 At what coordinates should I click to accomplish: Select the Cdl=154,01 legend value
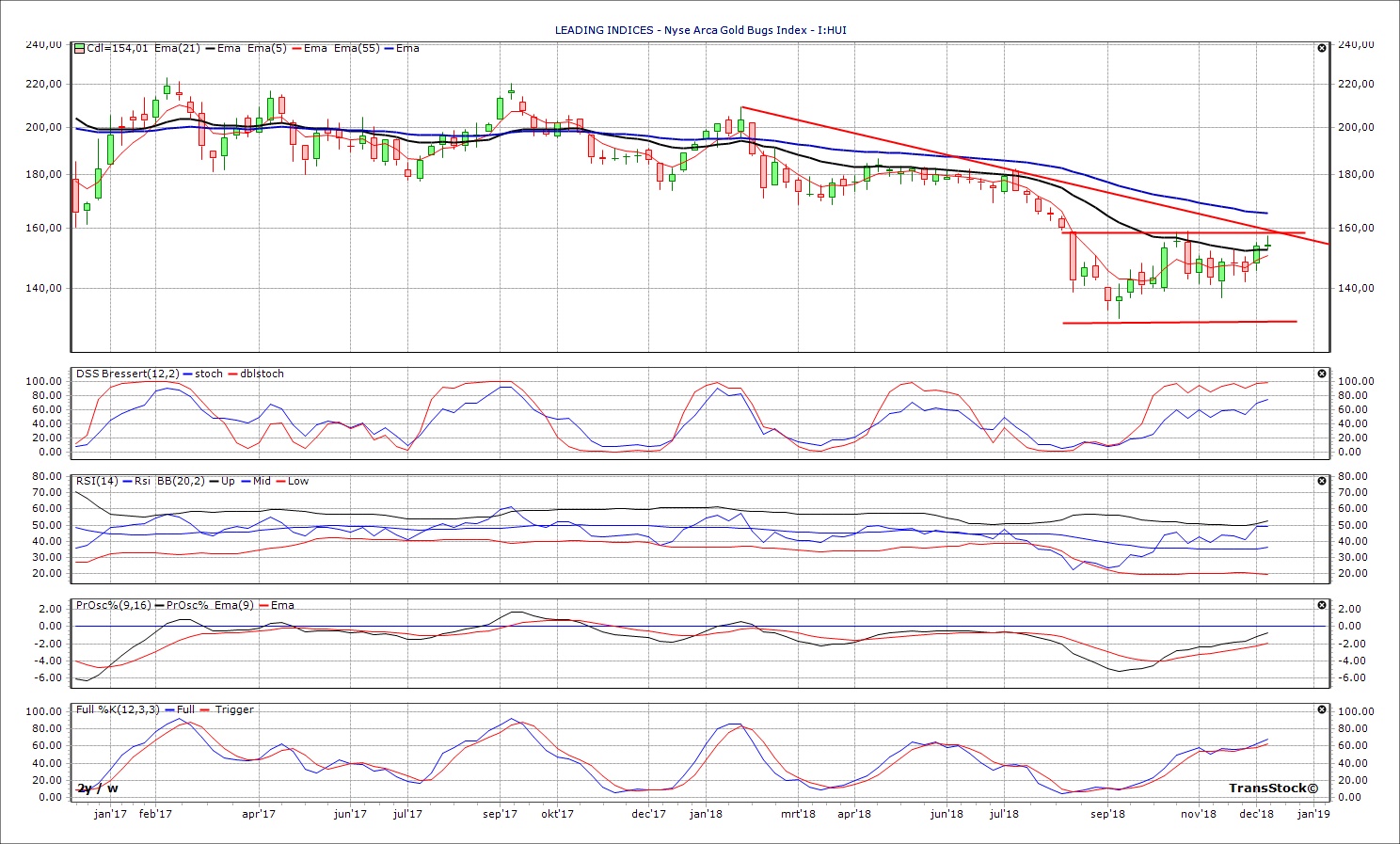(118, 48)
